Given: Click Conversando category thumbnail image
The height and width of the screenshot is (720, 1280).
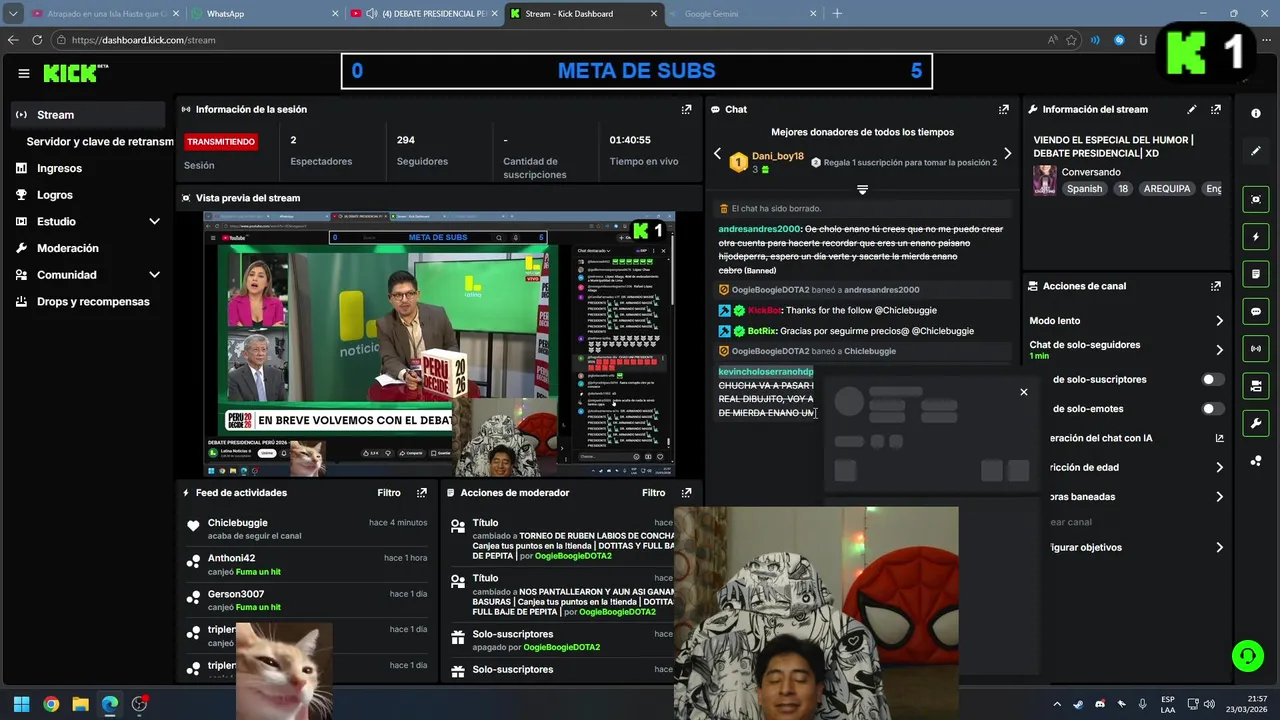Looking at the screenshot, I should click(x=1045, y=180).
